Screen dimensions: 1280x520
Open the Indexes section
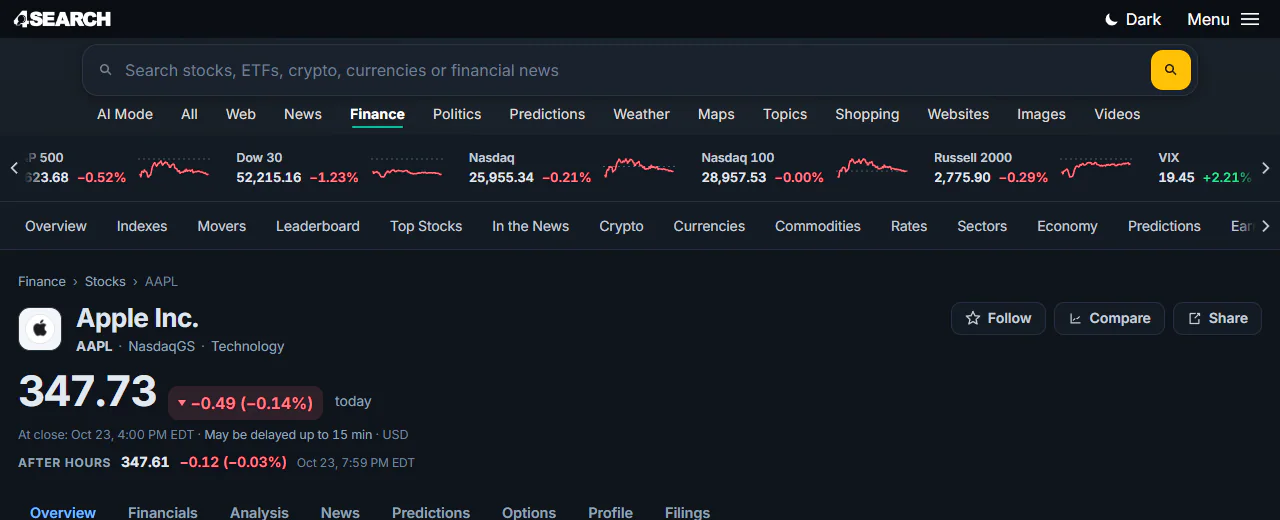(142, 226)
